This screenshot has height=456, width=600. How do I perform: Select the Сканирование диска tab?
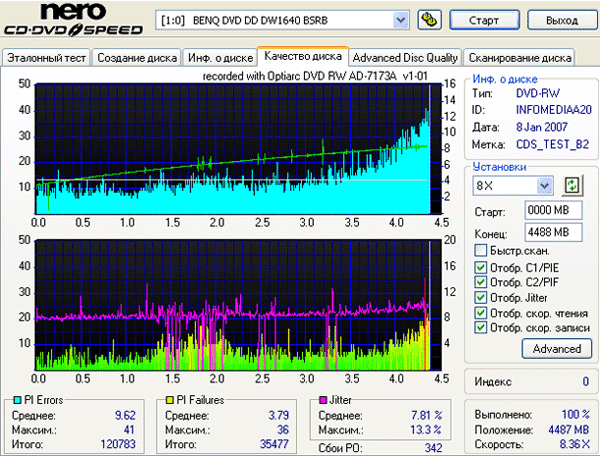tap(520, 57)
